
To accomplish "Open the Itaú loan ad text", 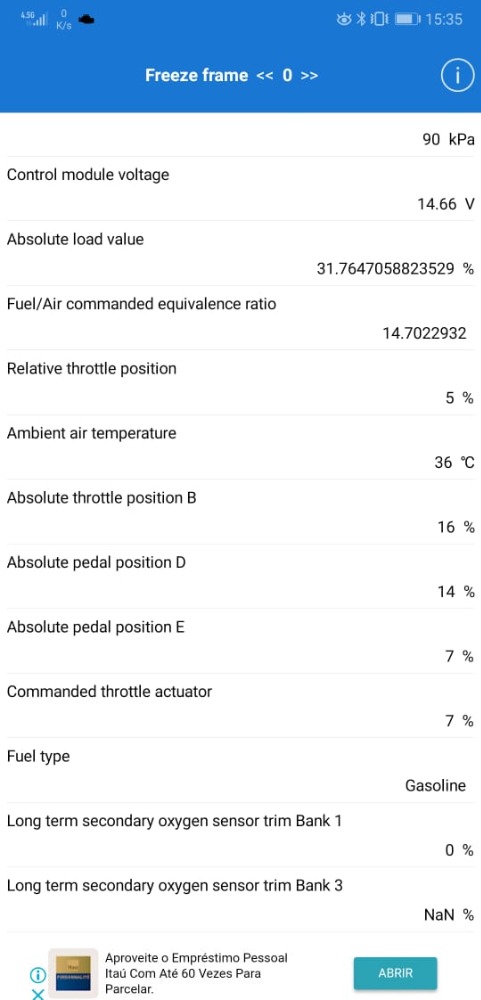I will (196, 973).
